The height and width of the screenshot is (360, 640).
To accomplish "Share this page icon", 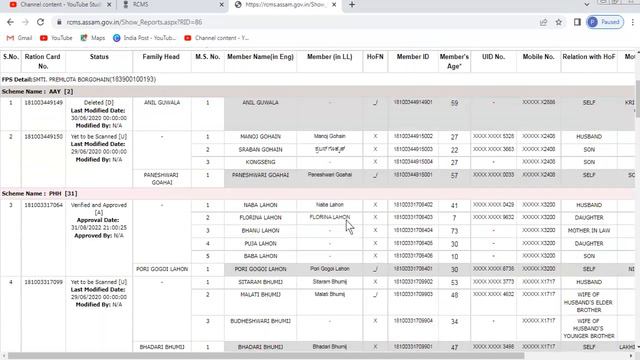I will (543, 22).
